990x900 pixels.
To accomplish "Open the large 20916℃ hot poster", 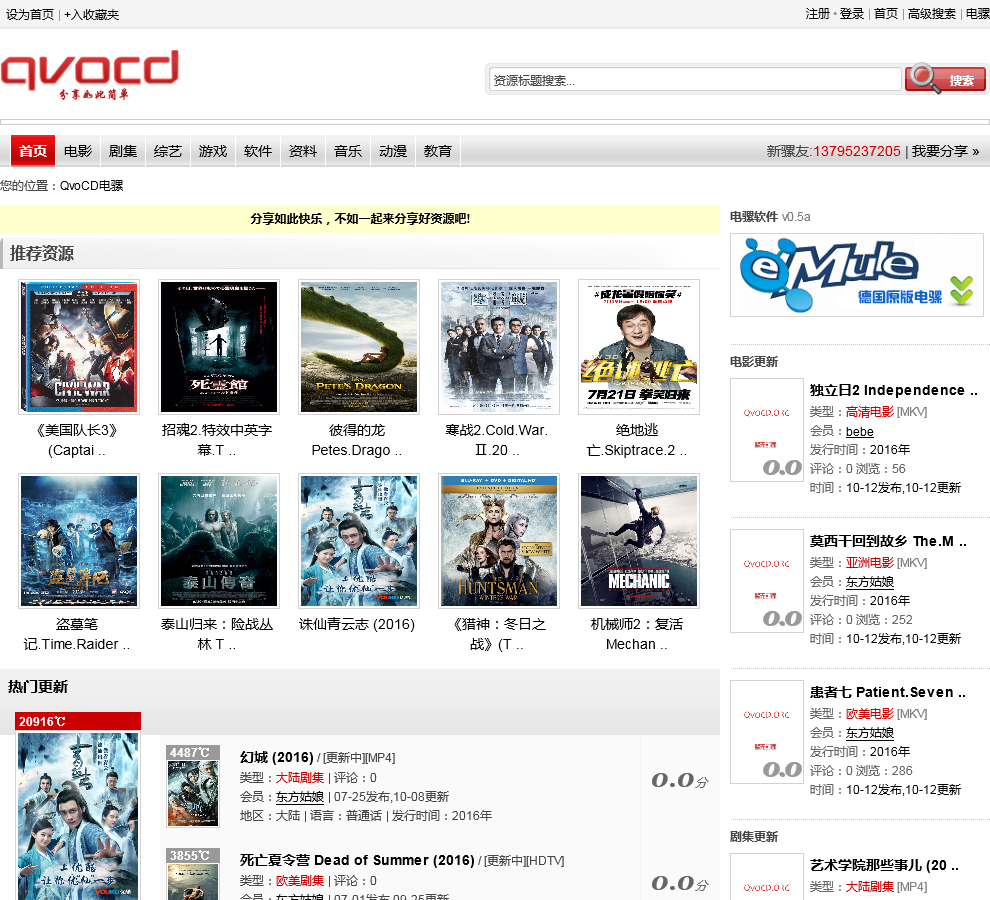I will click(x=78, y=815).
